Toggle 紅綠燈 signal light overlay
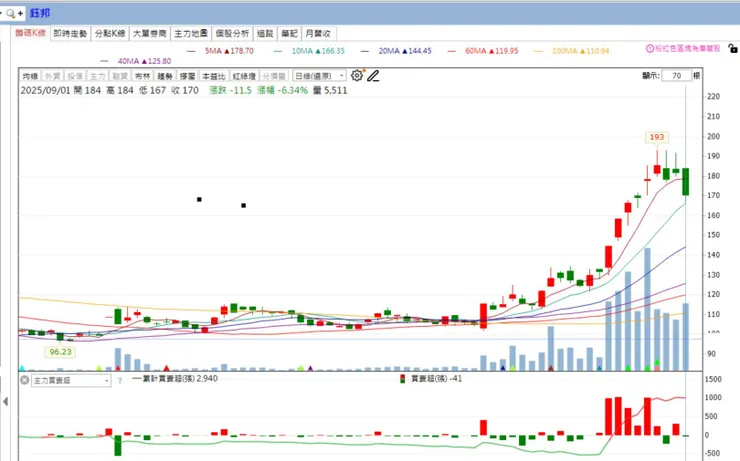The height and width of the screenshot is (461, 740). click(244, 76)
